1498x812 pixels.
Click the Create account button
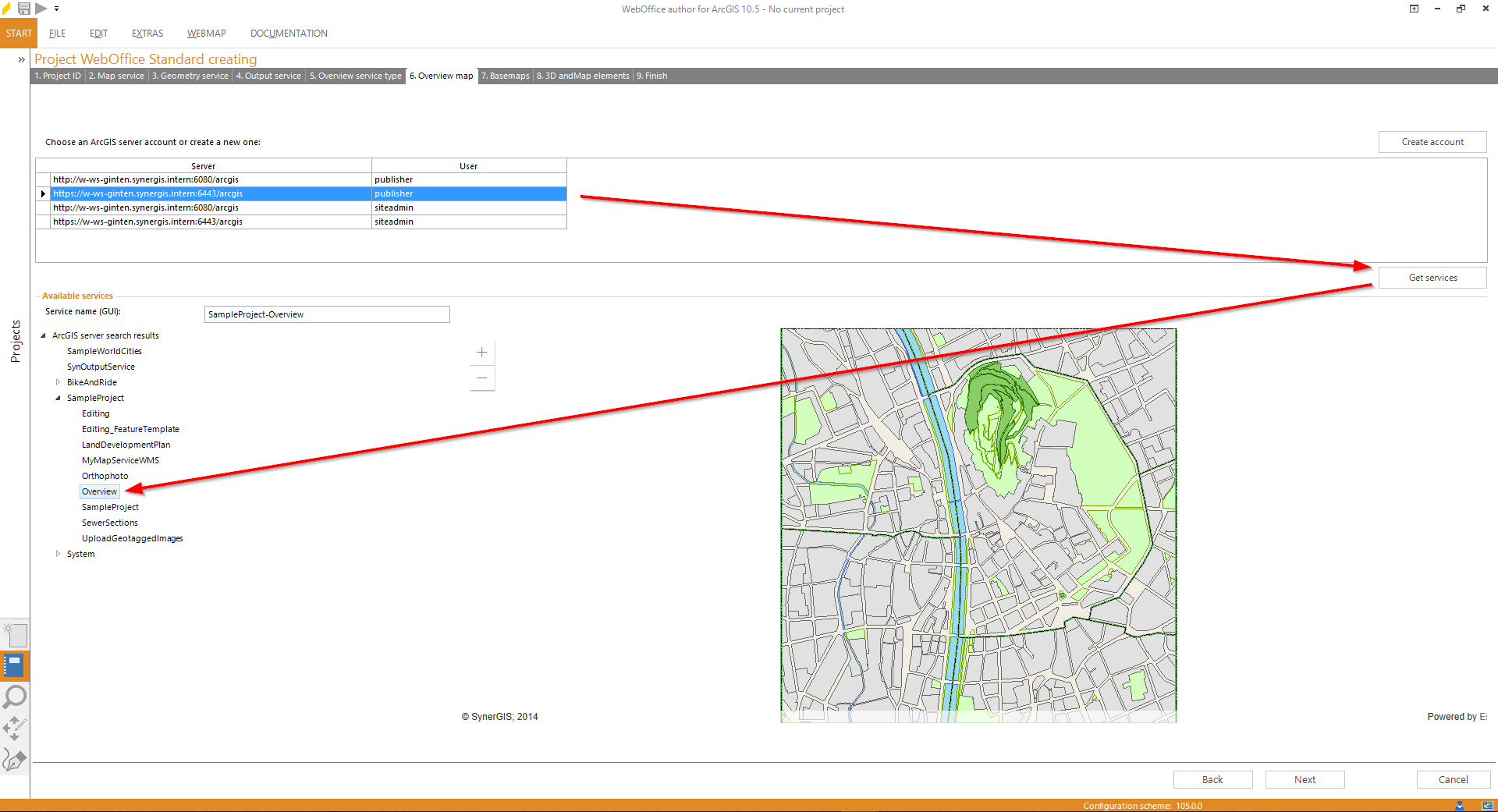tap(1432, 141)
